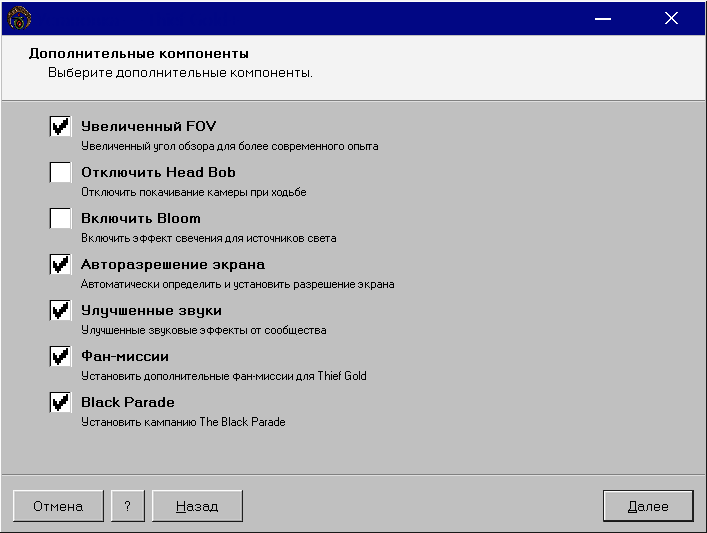Uncheck the Увеличенный FOV checkbox

pyautogui.click(x=60, y=126)
